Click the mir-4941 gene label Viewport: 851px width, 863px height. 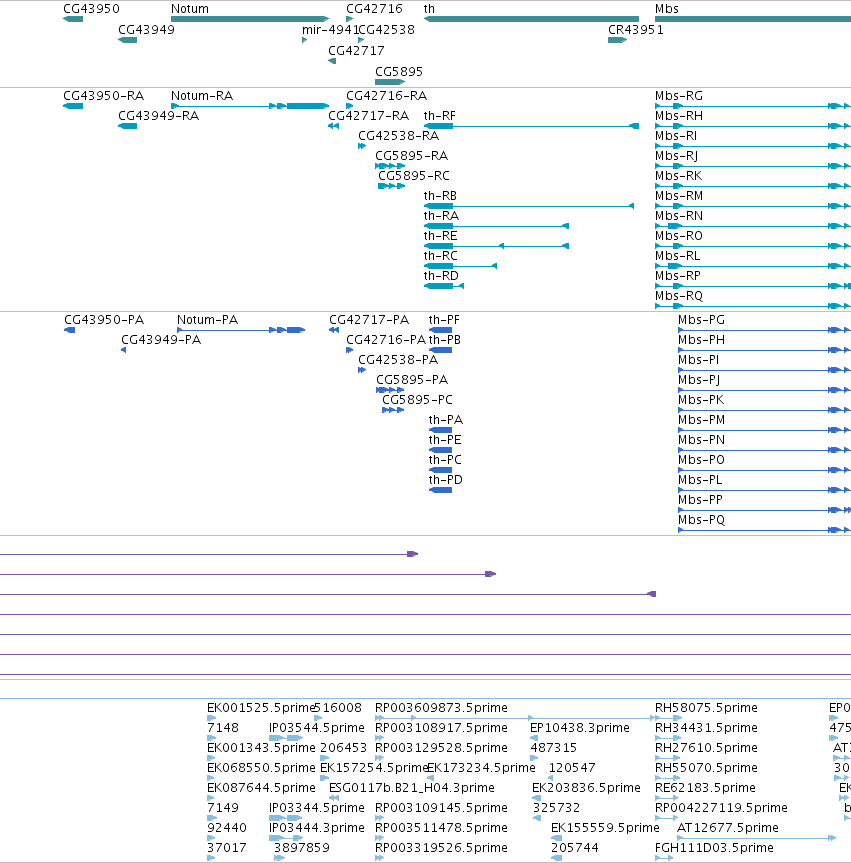(x=330, y=30)
